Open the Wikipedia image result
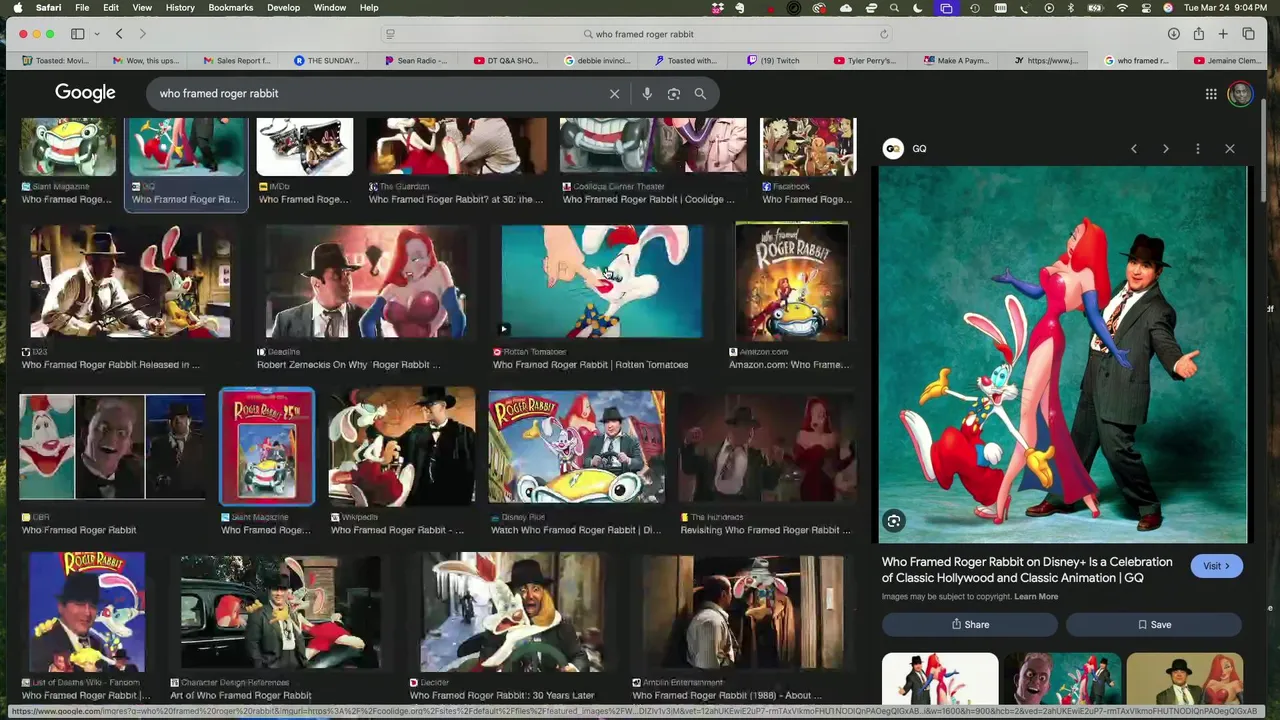The width and height of the screenshot is (1280, 720). click(x=402, y=446)
